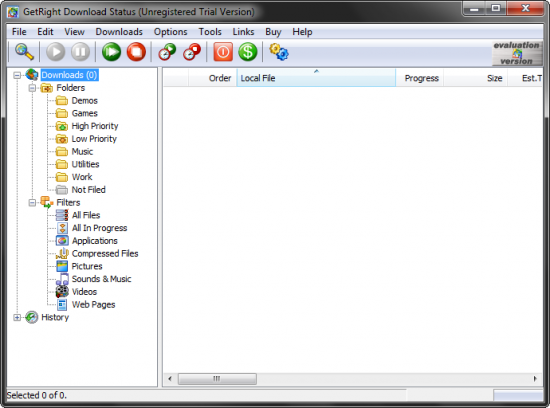Maximize the GetRight window

496,8
